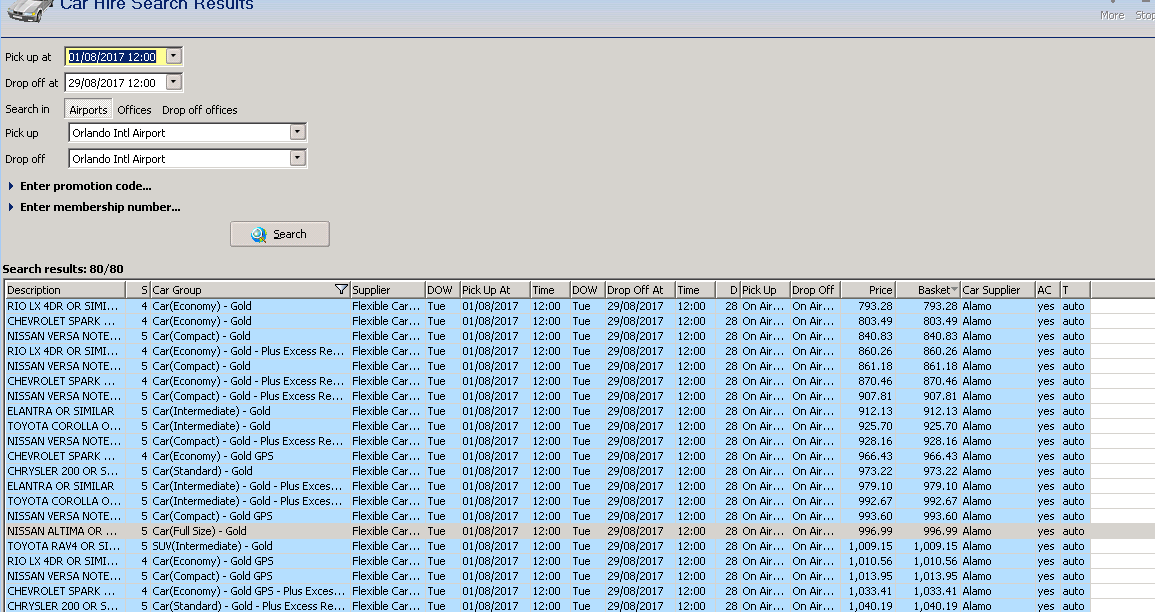This screenshot has height=612, width=1155.
Task: Sort by the Supplier column header
Action: click(387, 289)
